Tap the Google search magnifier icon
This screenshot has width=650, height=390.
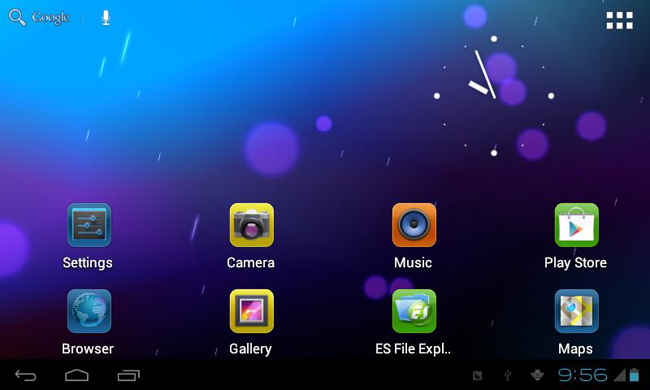click(17, 18)
